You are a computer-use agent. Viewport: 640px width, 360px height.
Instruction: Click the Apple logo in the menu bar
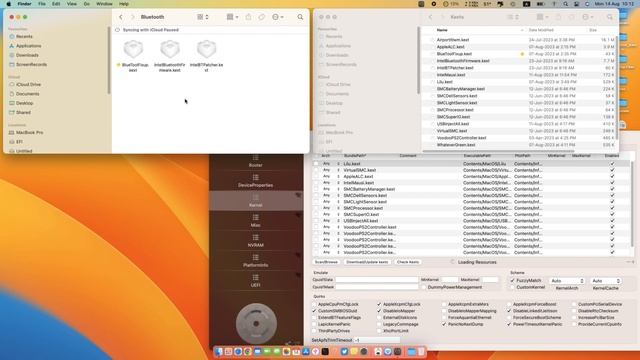[9, 4]
